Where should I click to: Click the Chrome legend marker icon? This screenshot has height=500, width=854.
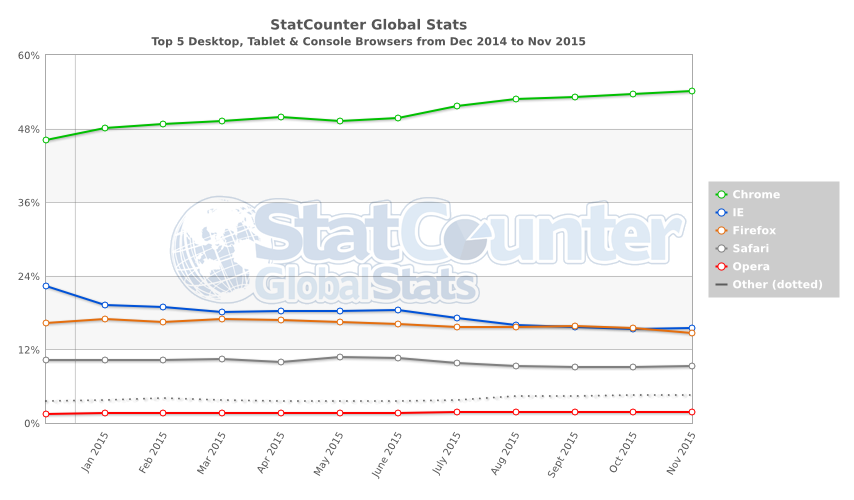click(x=721, y=195)
